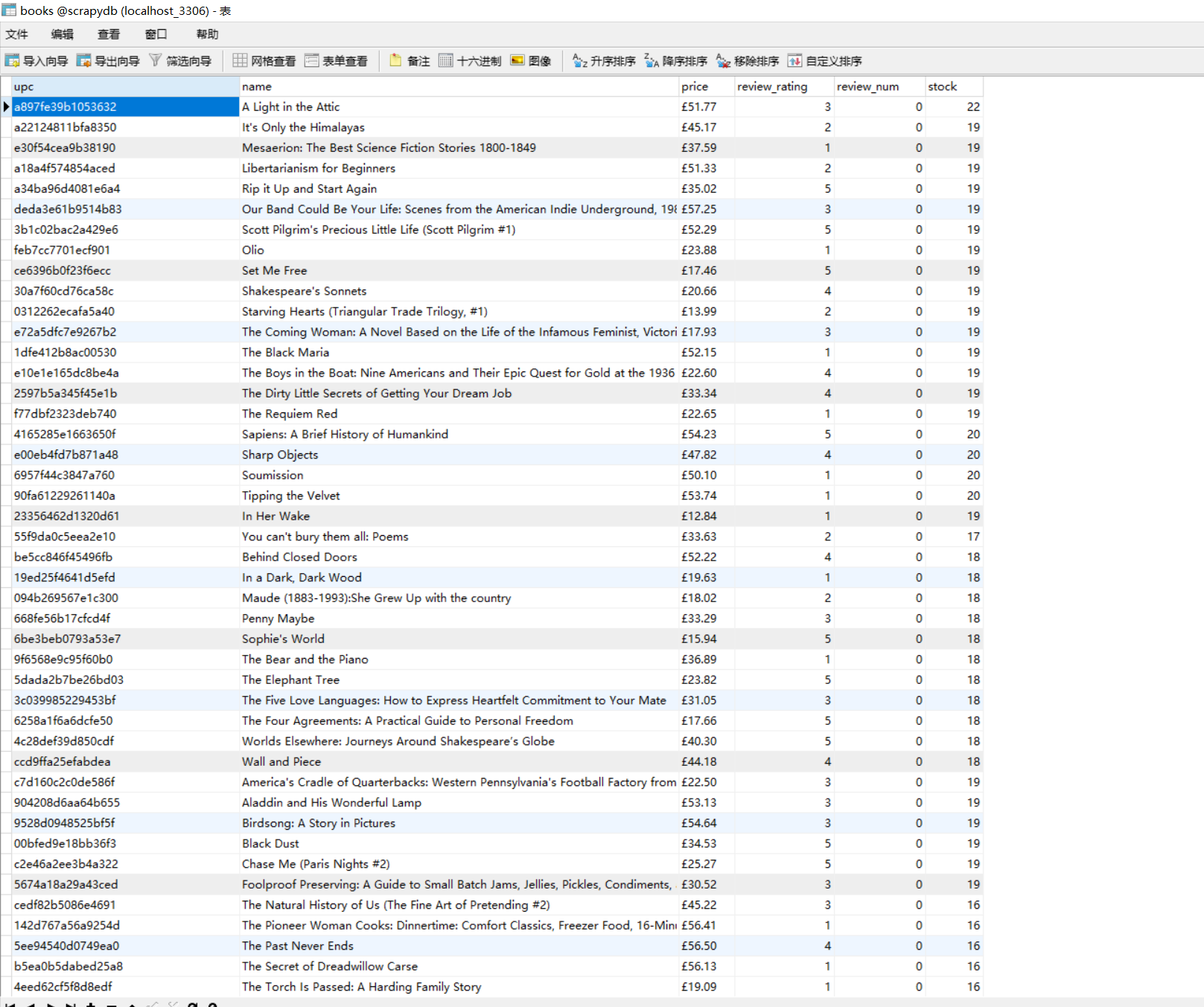Select the 'Olio' name cell
This screenshot has width=1204, height=1007.
click(459, 250)
